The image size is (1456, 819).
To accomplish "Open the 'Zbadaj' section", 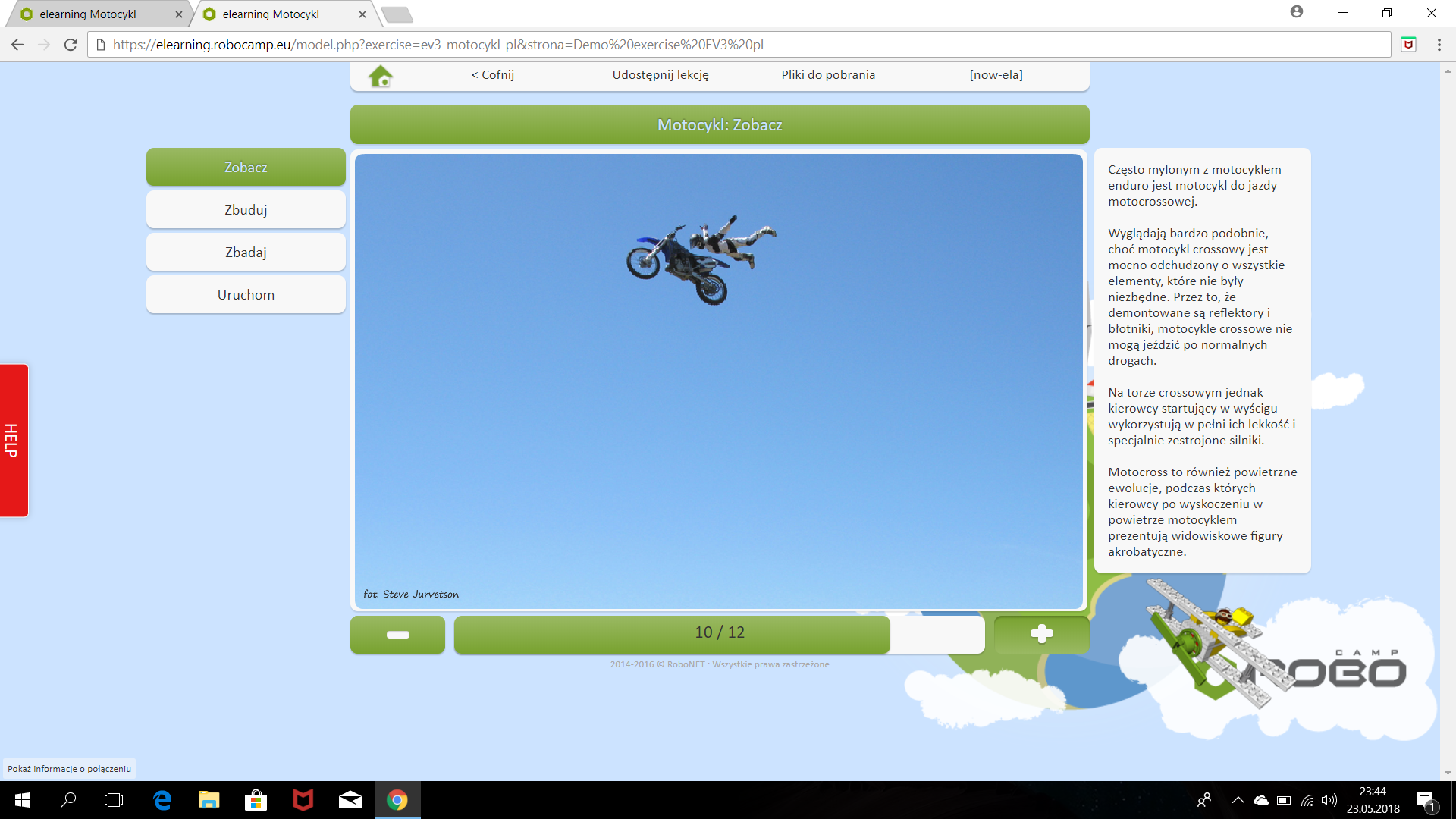I will pos(246,252).
